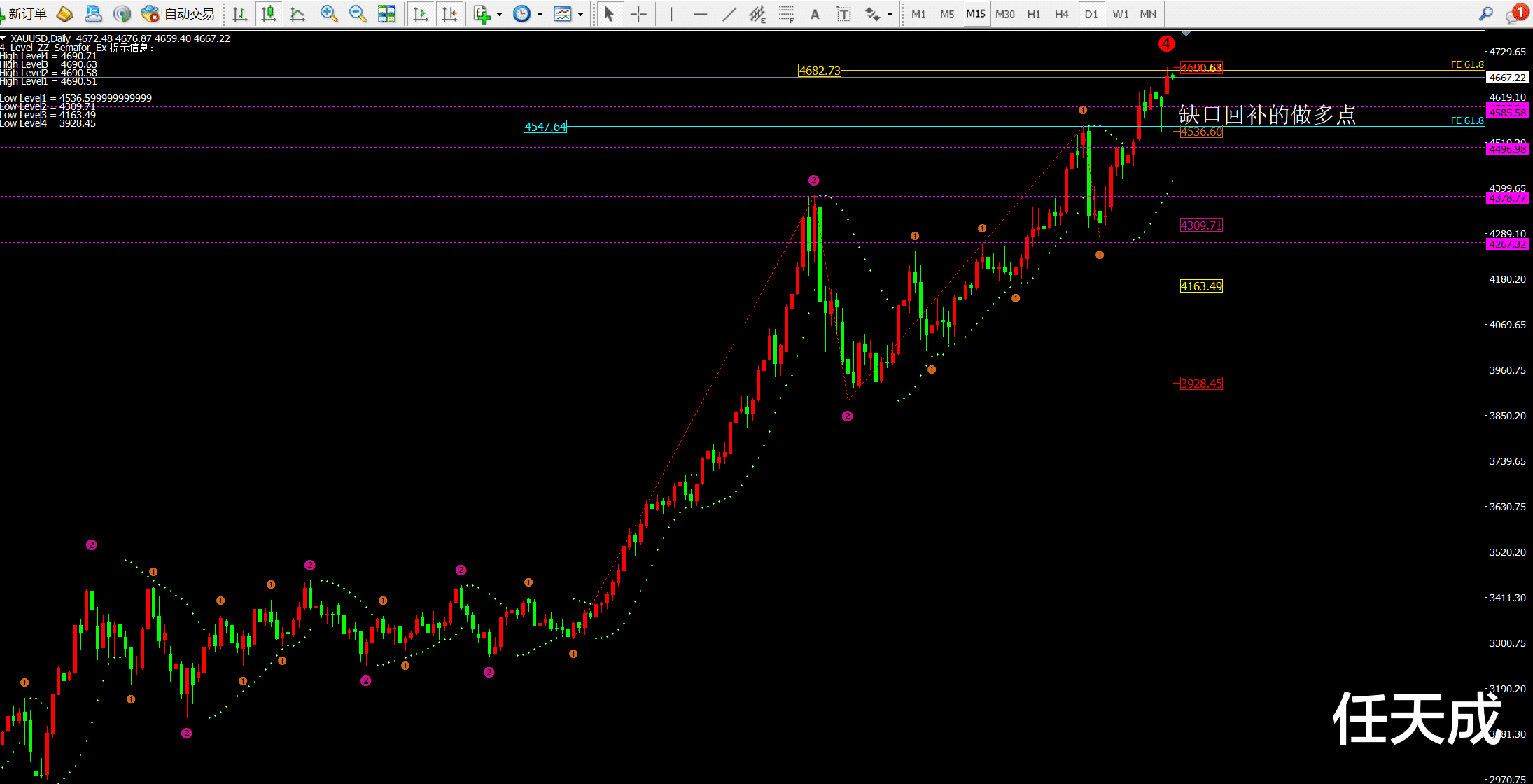Select the crosshair tool
The height and width of the screenshot is (784, 1533).
coord(638,14)
